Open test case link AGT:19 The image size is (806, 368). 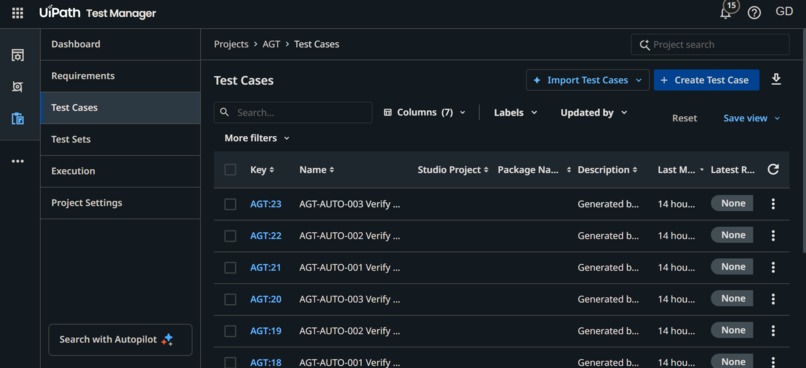coord(266,331)
